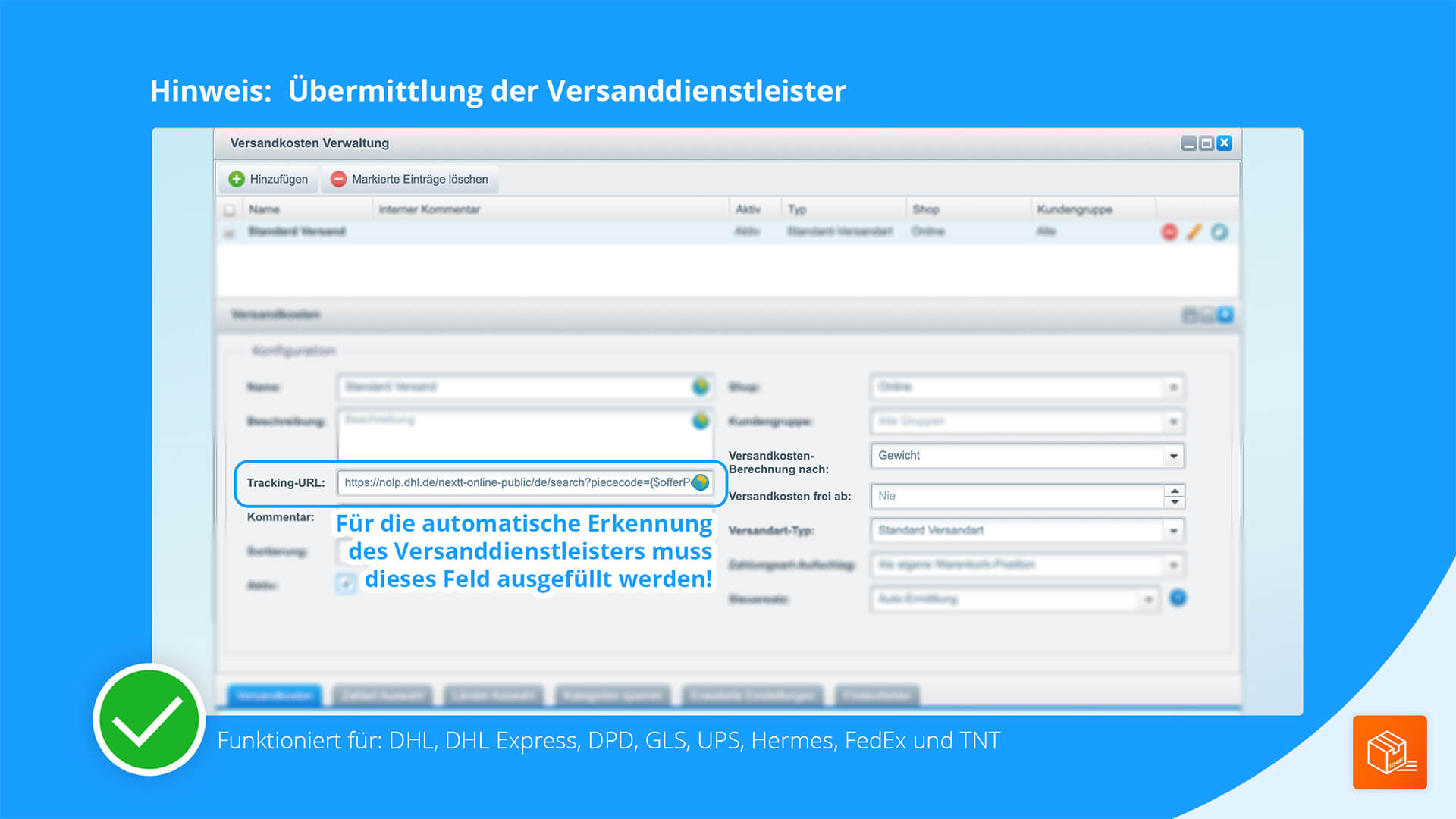Collapse the Versandkosten panel via blue arrow icon
1456x819 pixels.
(x=1225, y=315)
